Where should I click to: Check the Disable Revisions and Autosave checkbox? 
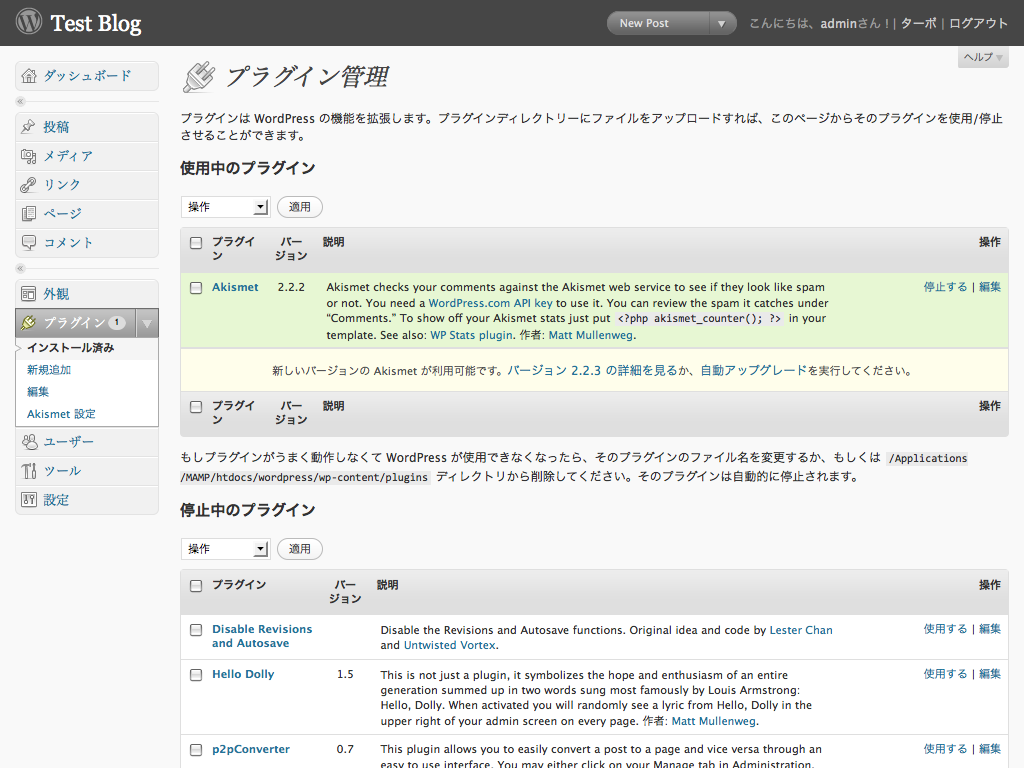point(196,630)
